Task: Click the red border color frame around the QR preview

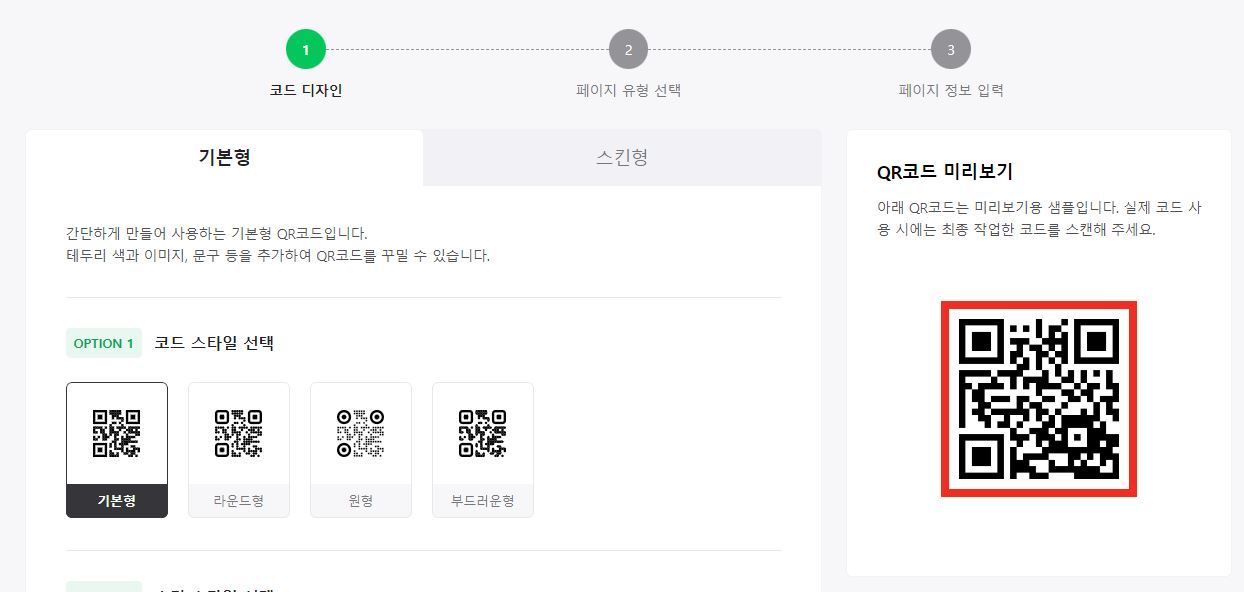Action: click(1039, 304)
